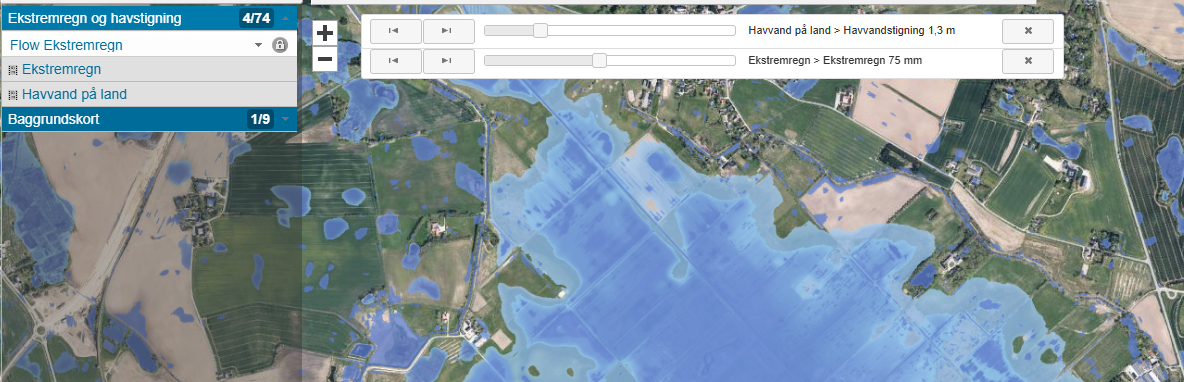Collapse the Ekstremregn og havstigning panel arrow

[x=285, y=17]
